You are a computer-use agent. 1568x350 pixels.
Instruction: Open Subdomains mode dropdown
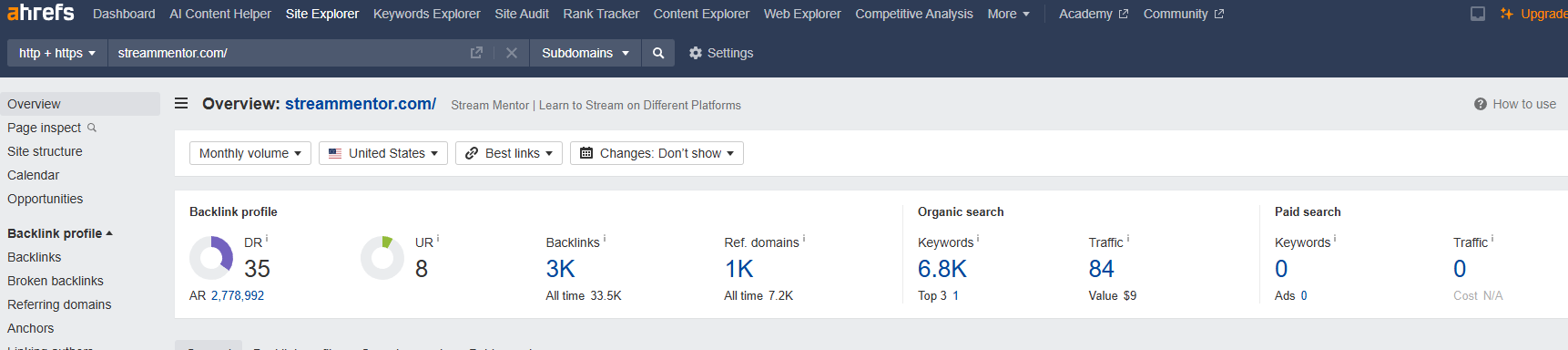[585, 53]
